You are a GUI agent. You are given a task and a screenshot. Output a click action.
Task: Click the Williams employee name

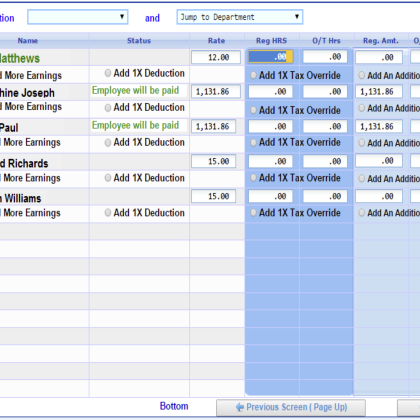[20, 198]
